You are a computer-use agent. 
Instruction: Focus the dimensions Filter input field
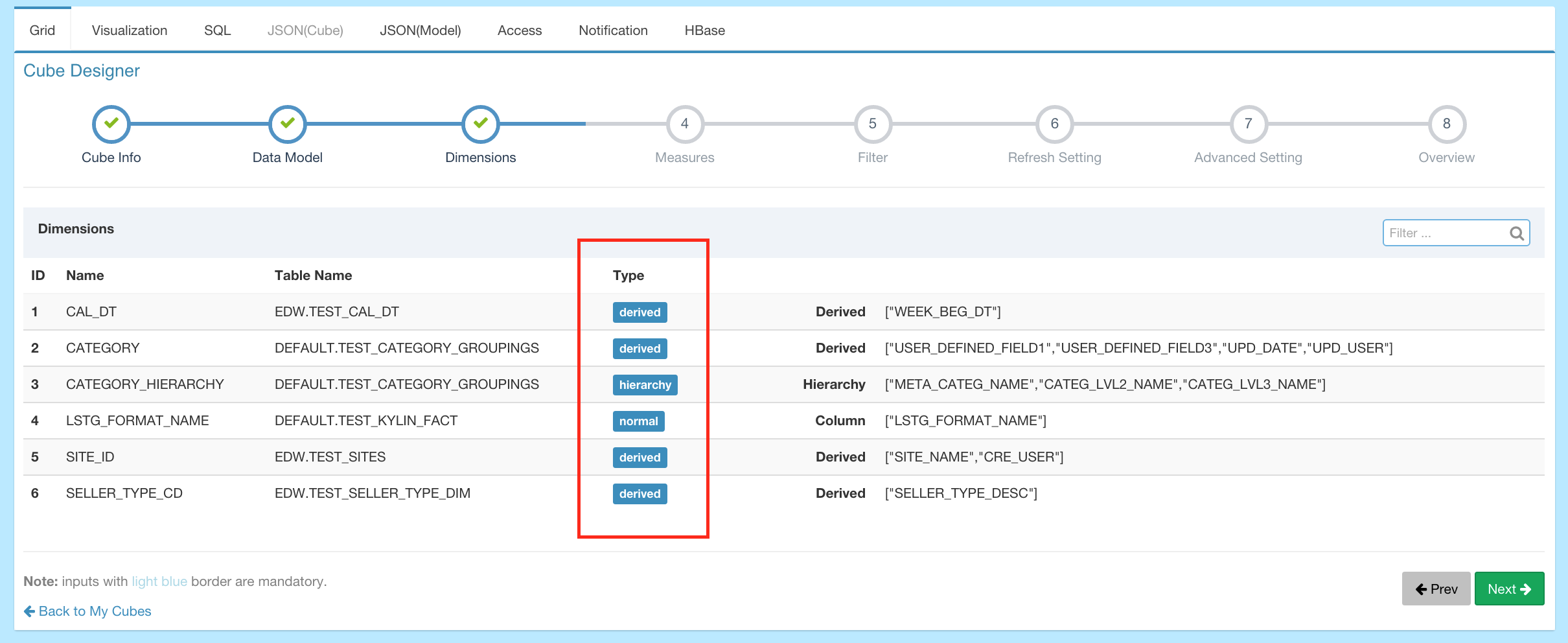(x=1445, y=233)
